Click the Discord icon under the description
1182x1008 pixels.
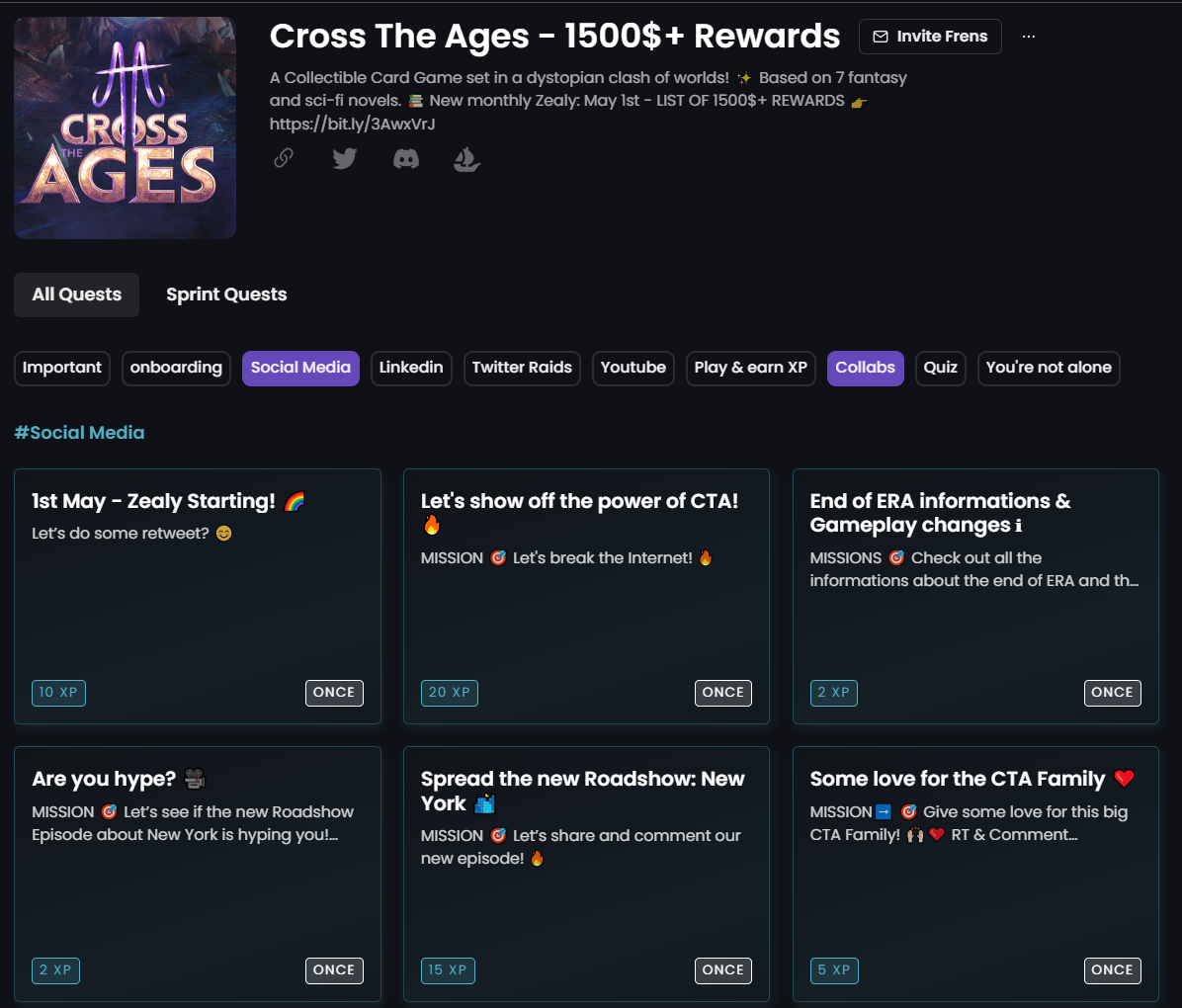(x=405, y=158)
